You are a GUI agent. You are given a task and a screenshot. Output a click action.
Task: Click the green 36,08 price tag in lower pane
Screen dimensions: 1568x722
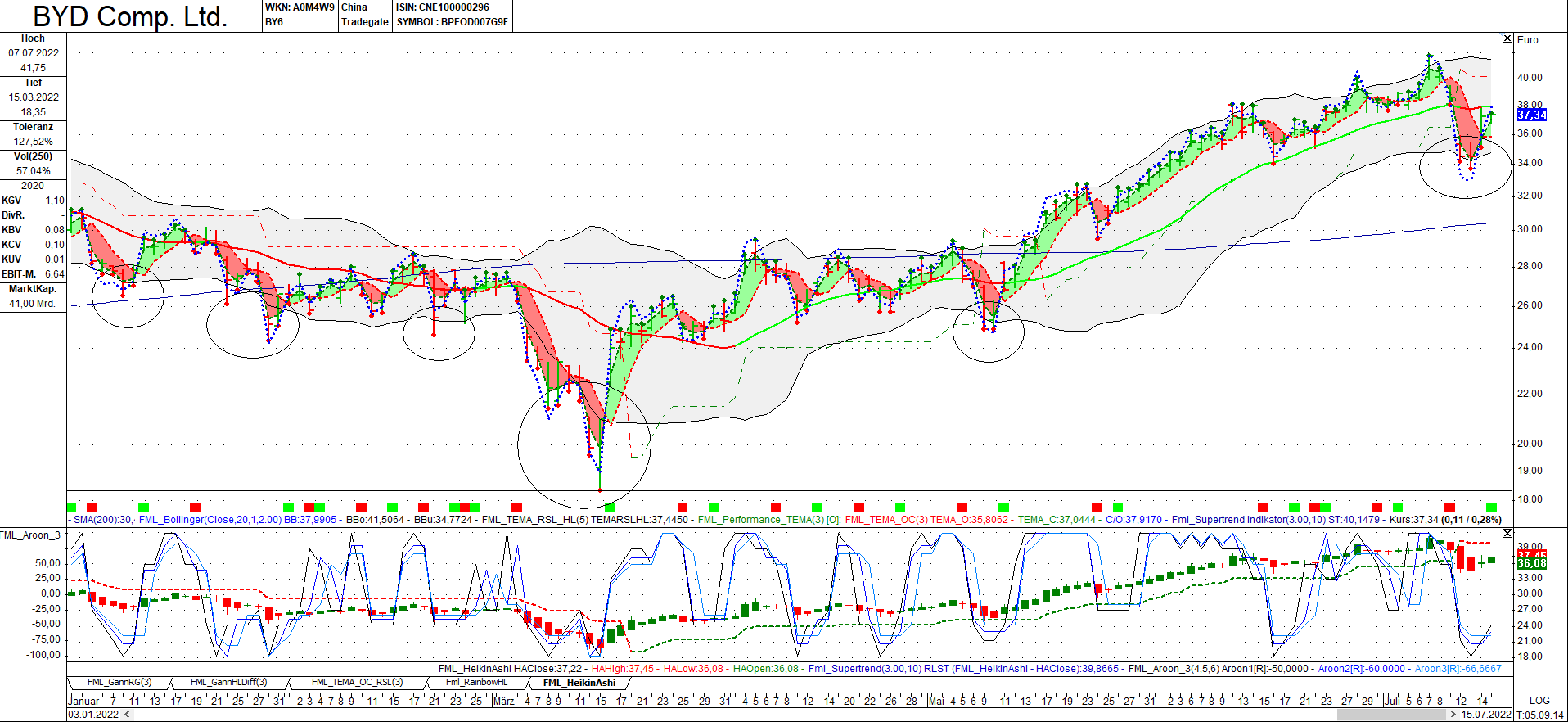[1532, 564]
